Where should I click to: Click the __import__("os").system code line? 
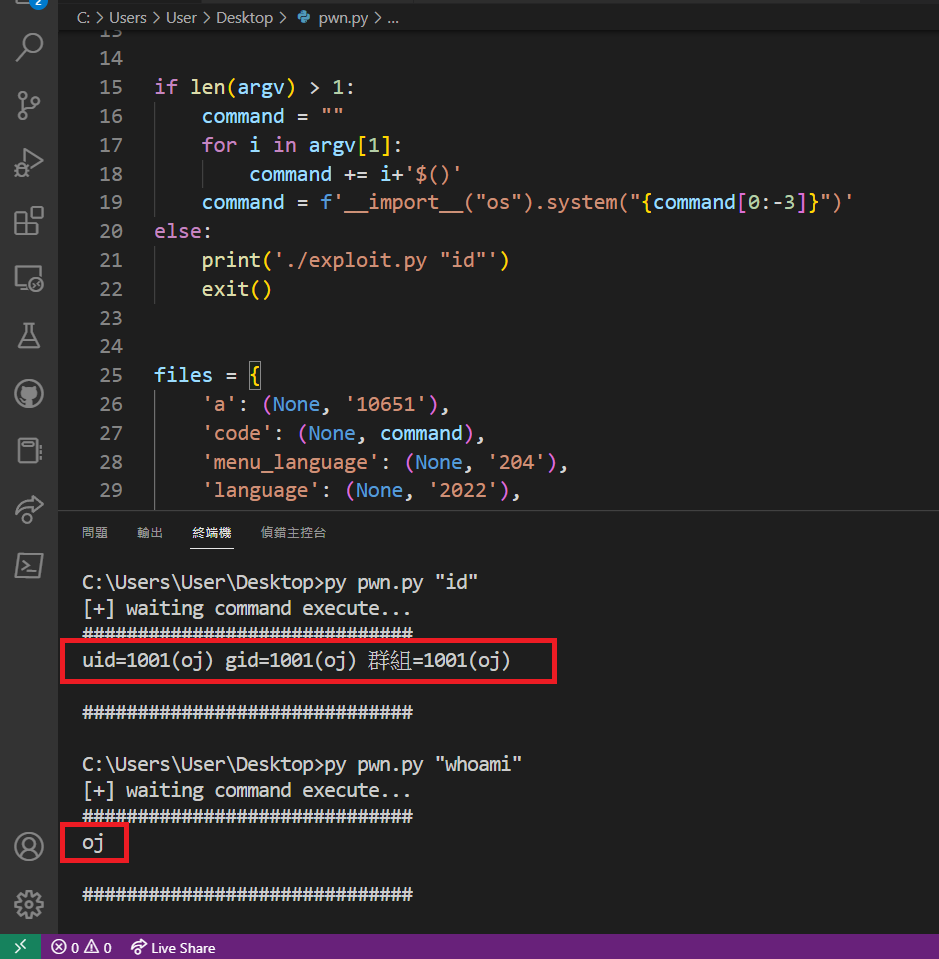pos(527,202)
